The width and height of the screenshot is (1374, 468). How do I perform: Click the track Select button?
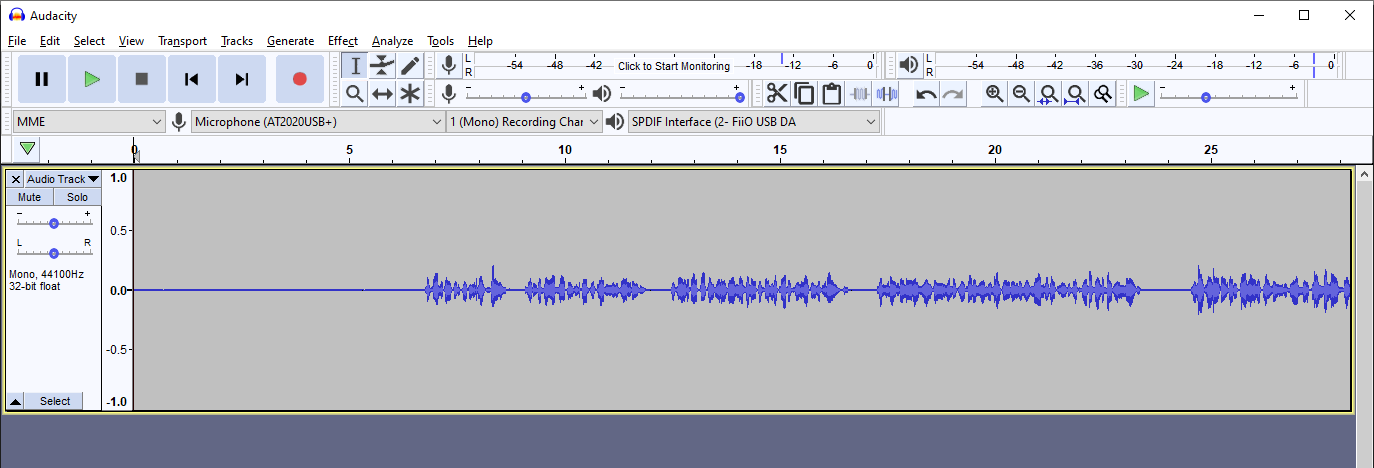55,401
